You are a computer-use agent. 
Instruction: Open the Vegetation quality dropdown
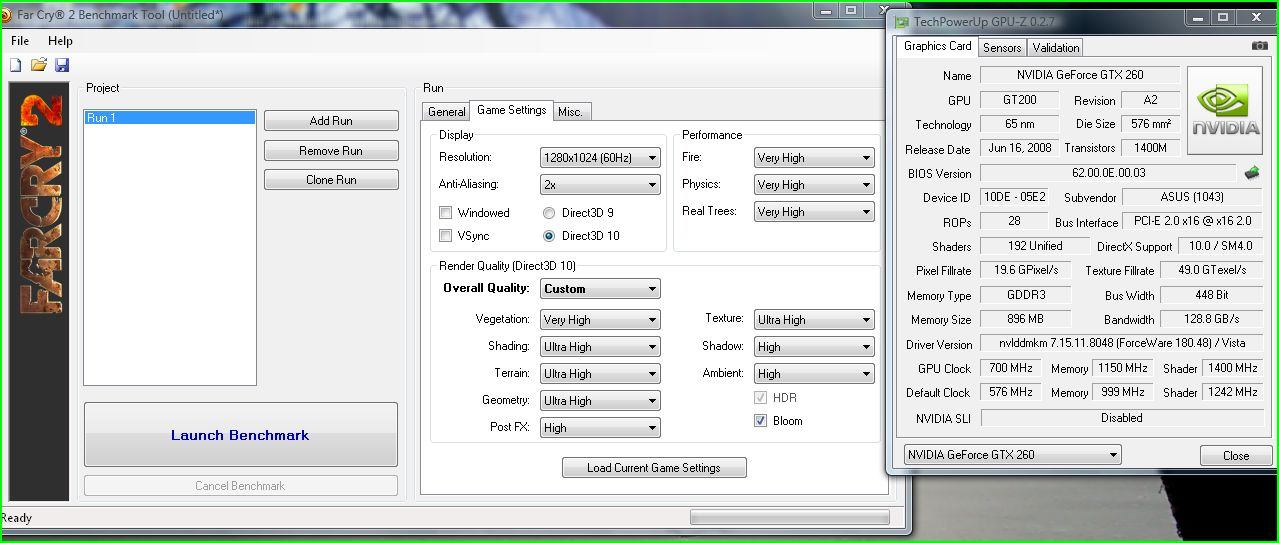(x=600, y=320)
